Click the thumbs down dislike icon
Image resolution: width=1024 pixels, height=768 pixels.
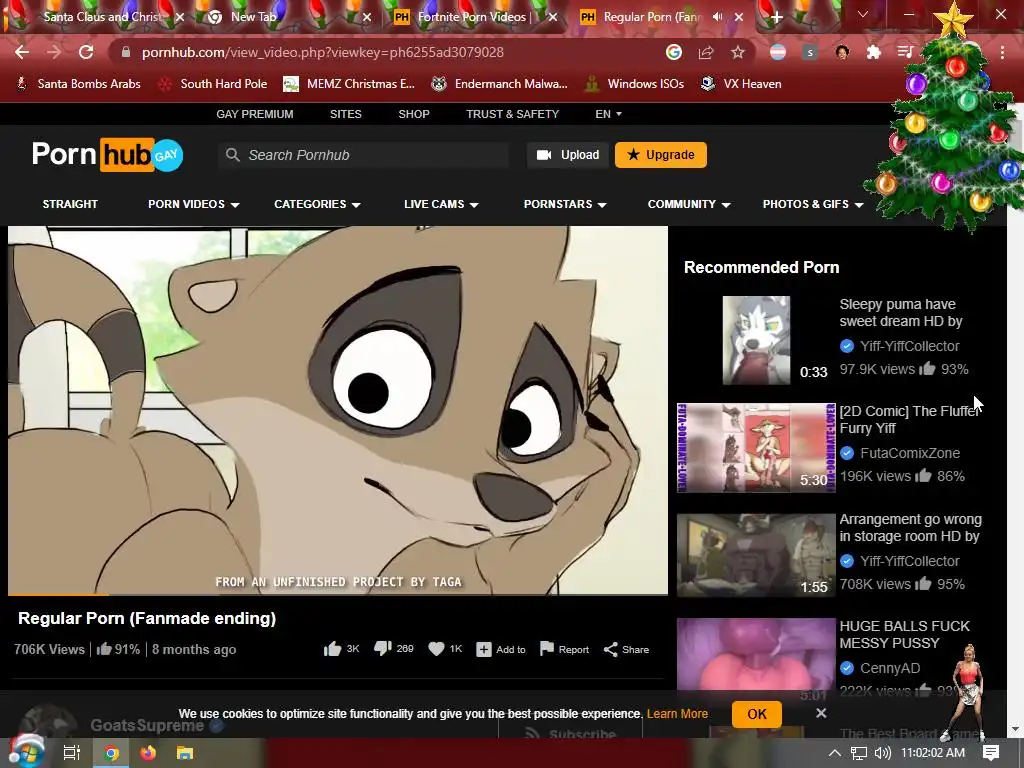coord(383,648)
